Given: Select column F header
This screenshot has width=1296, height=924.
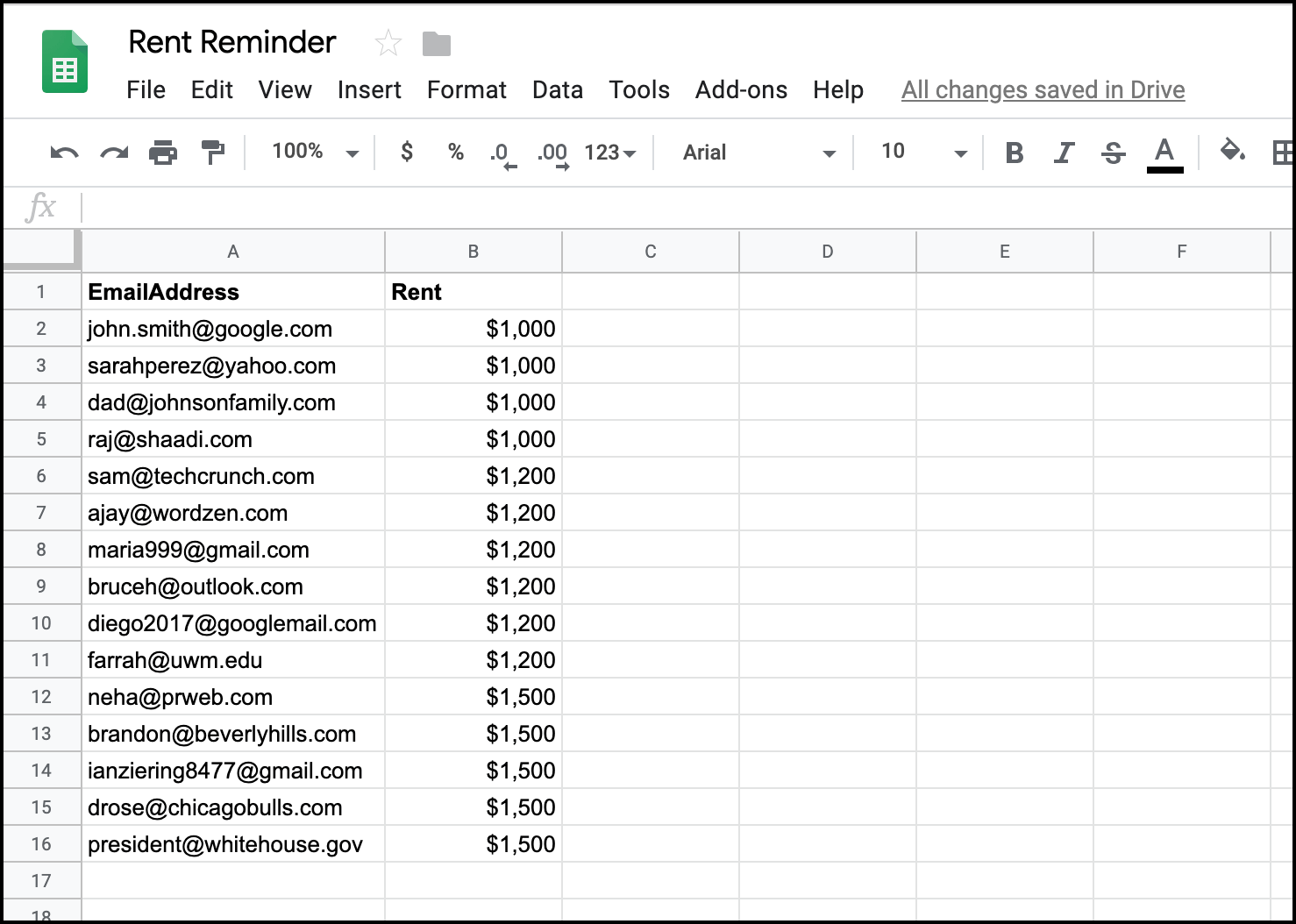Looking at the screenshot, I should point(1182,252).
